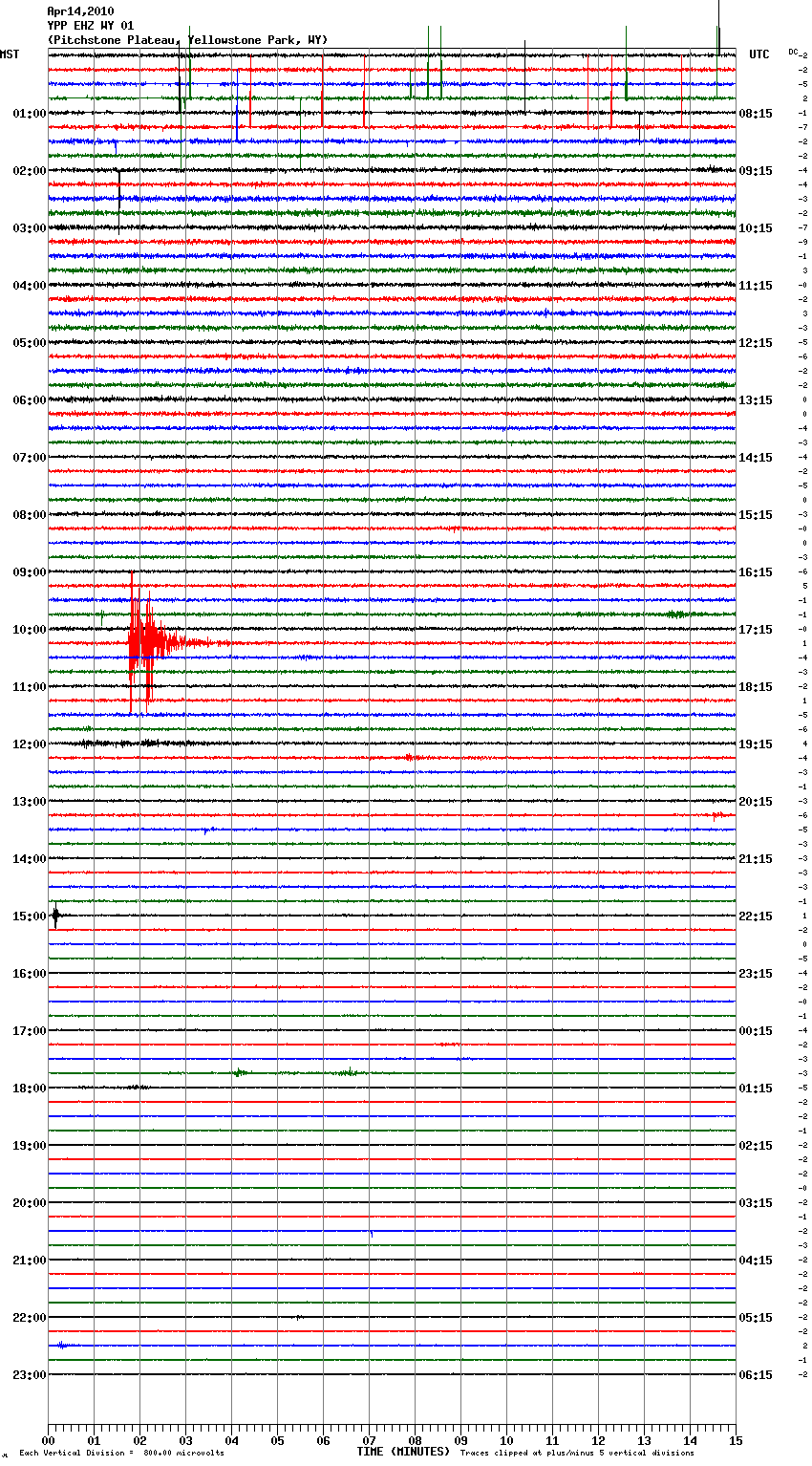Click the Each Vertical Division 800.00 microvolts note
This screenshot has height=1466, width=812.
point(121,1454)
